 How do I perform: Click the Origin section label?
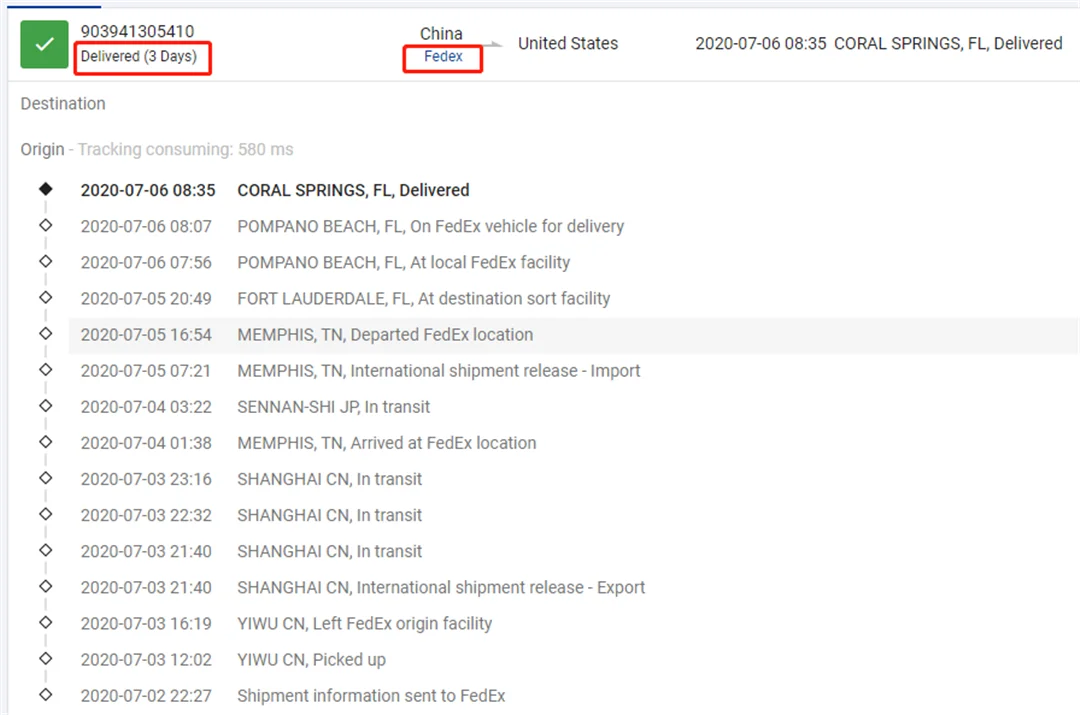42,149
